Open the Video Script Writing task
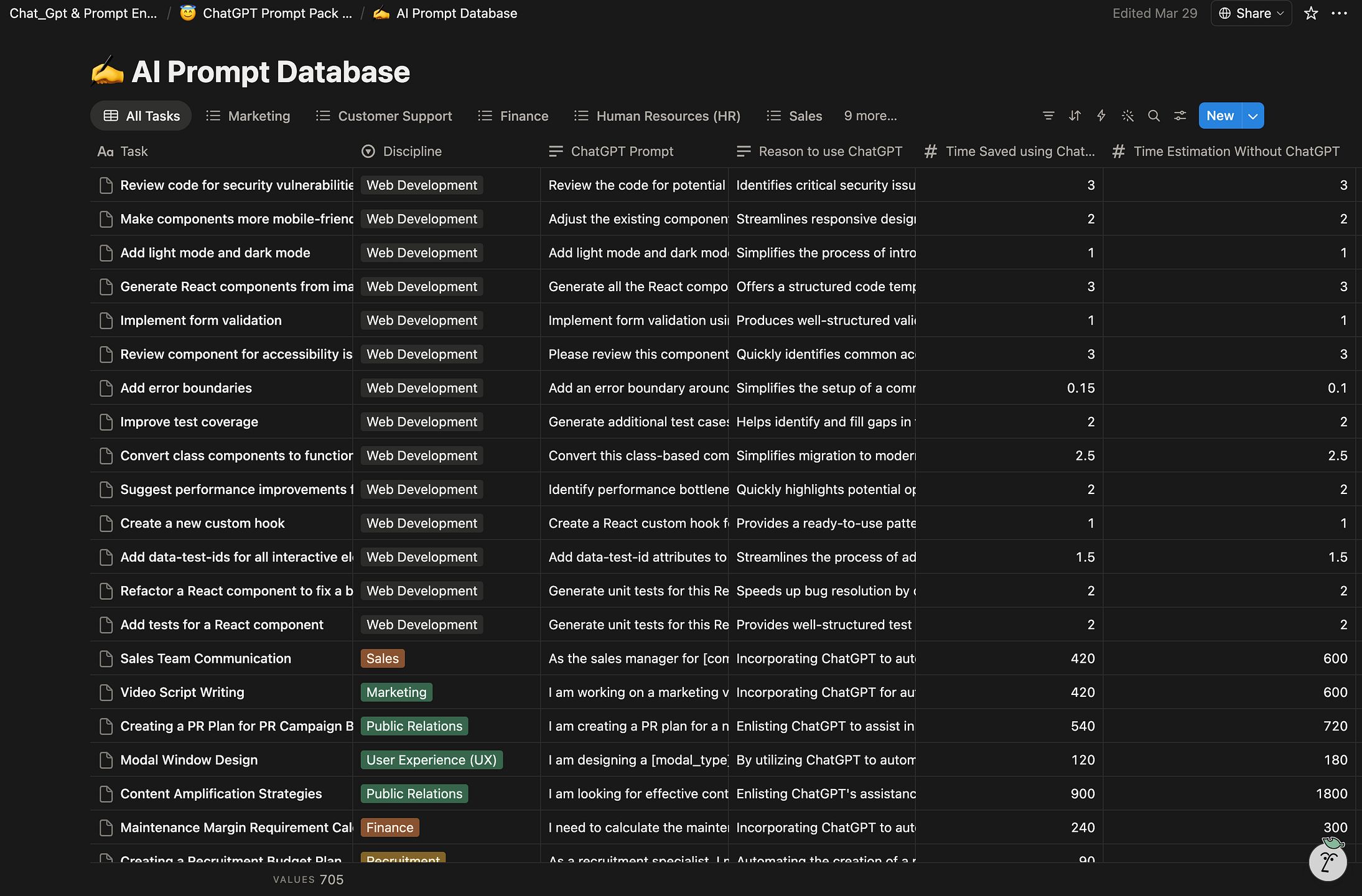 point(182,692)
